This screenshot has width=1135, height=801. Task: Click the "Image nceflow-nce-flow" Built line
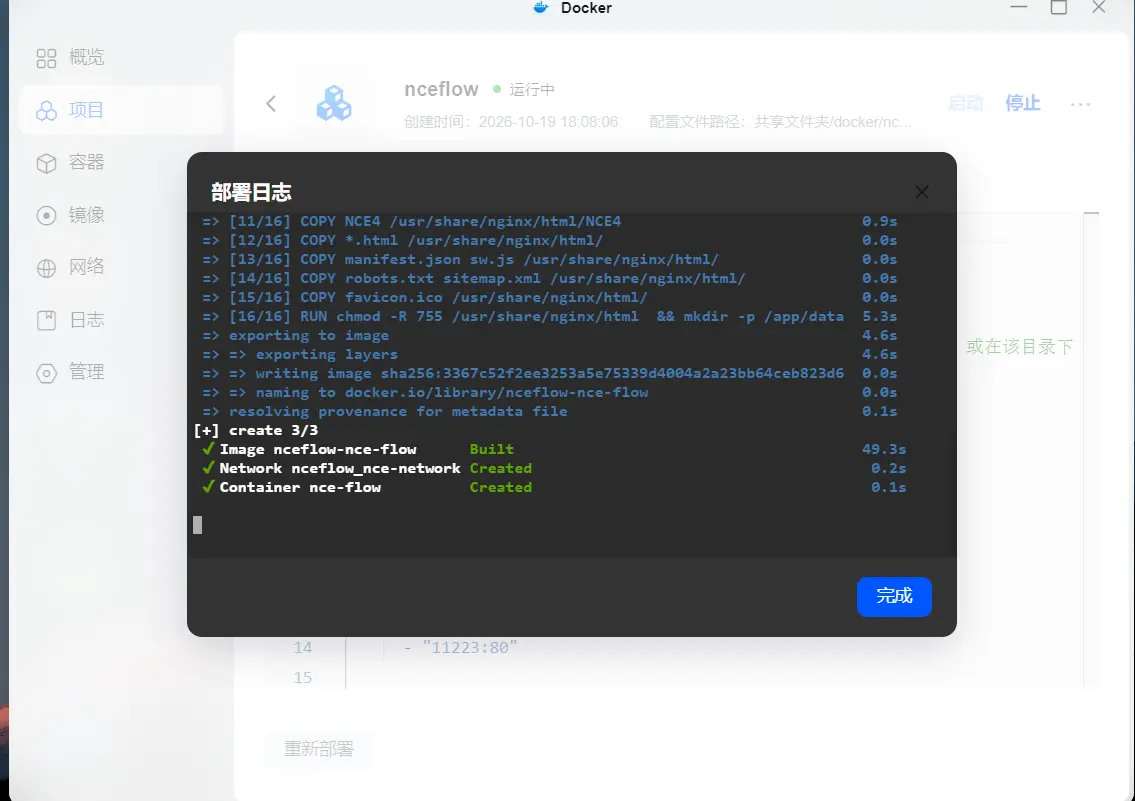click(554, 449)
